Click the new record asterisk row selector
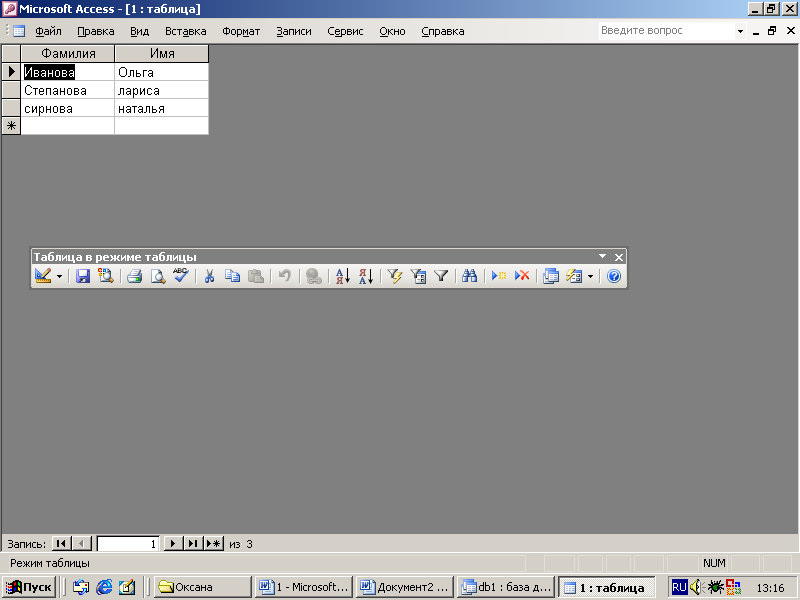The width and height of the screenshot is (800, 600). coord(11,126)
